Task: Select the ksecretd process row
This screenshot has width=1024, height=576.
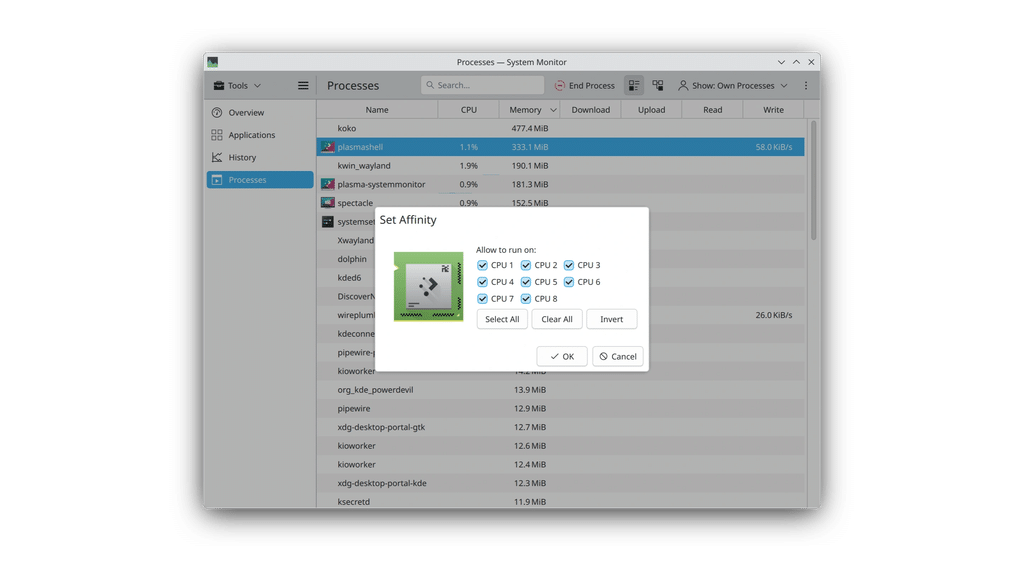Action: click(560, 501)
